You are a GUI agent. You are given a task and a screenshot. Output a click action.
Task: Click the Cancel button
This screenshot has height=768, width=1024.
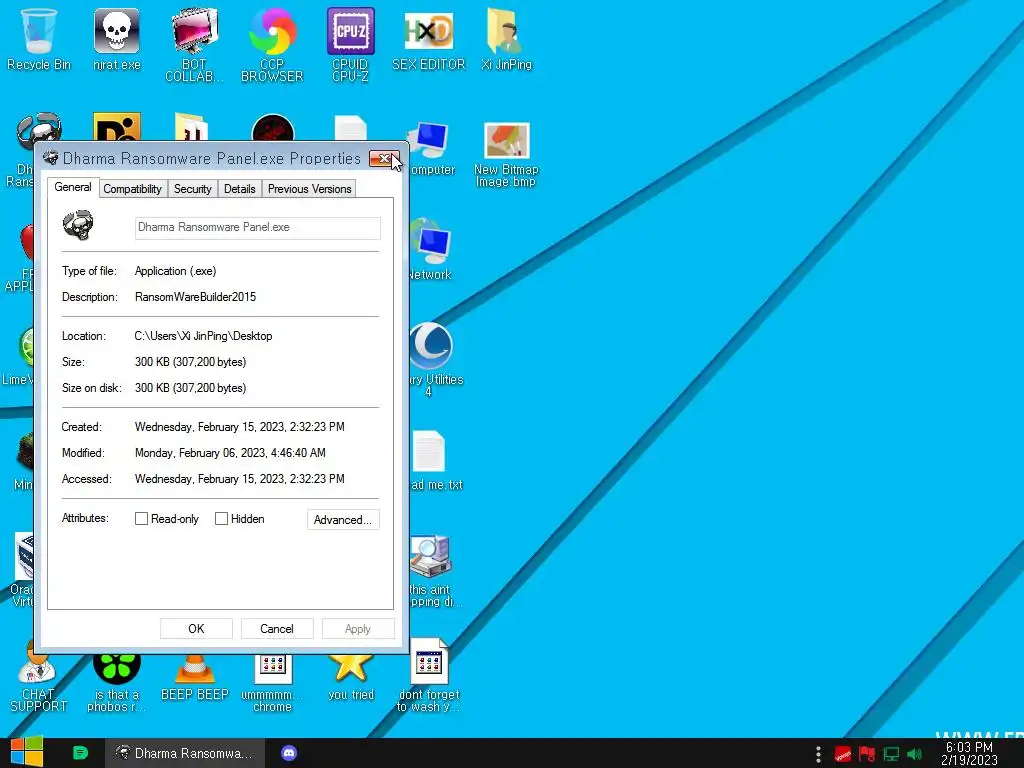point(277,629)
